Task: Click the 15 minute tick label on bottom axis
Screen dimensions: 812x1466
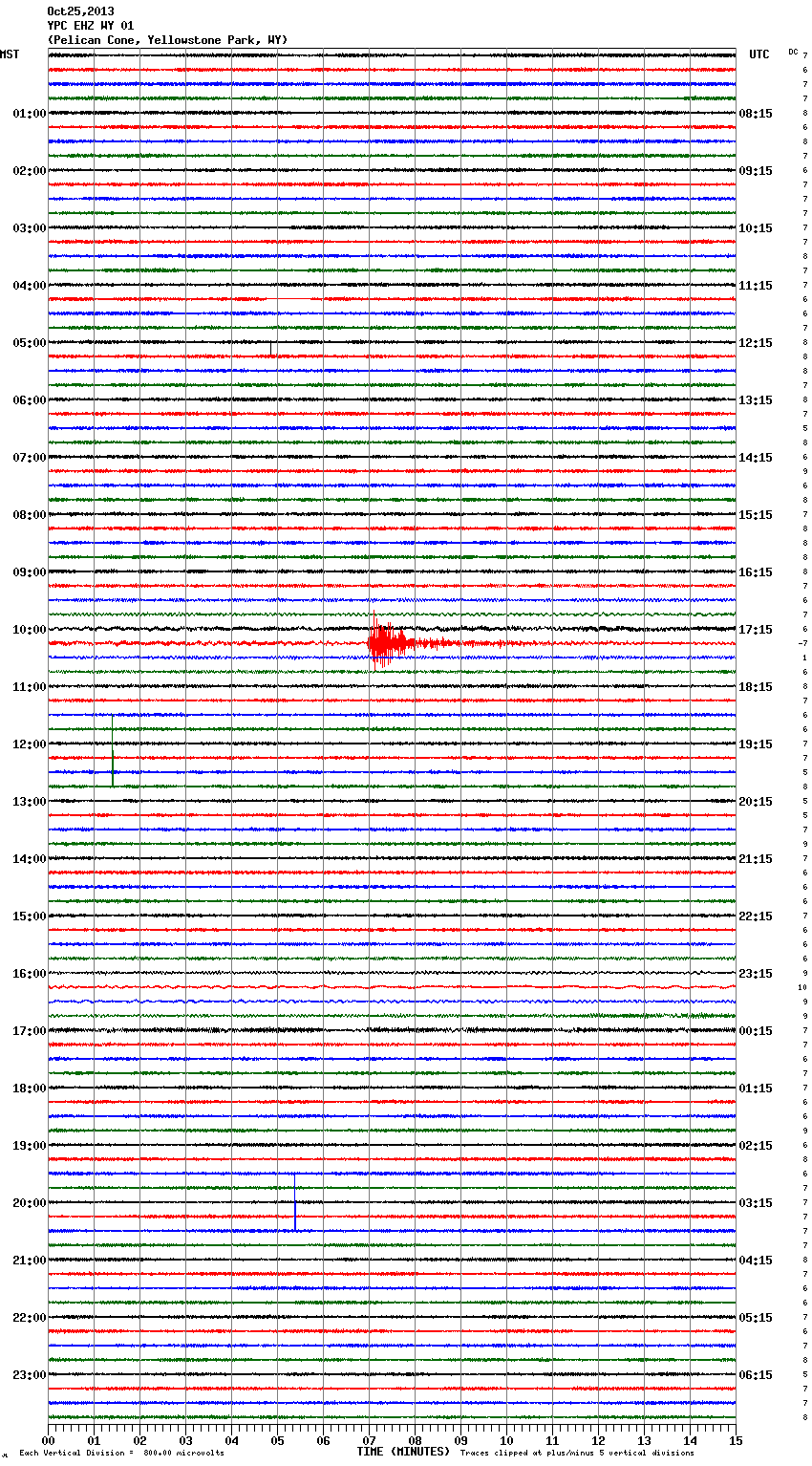Action: (736, 1440)
